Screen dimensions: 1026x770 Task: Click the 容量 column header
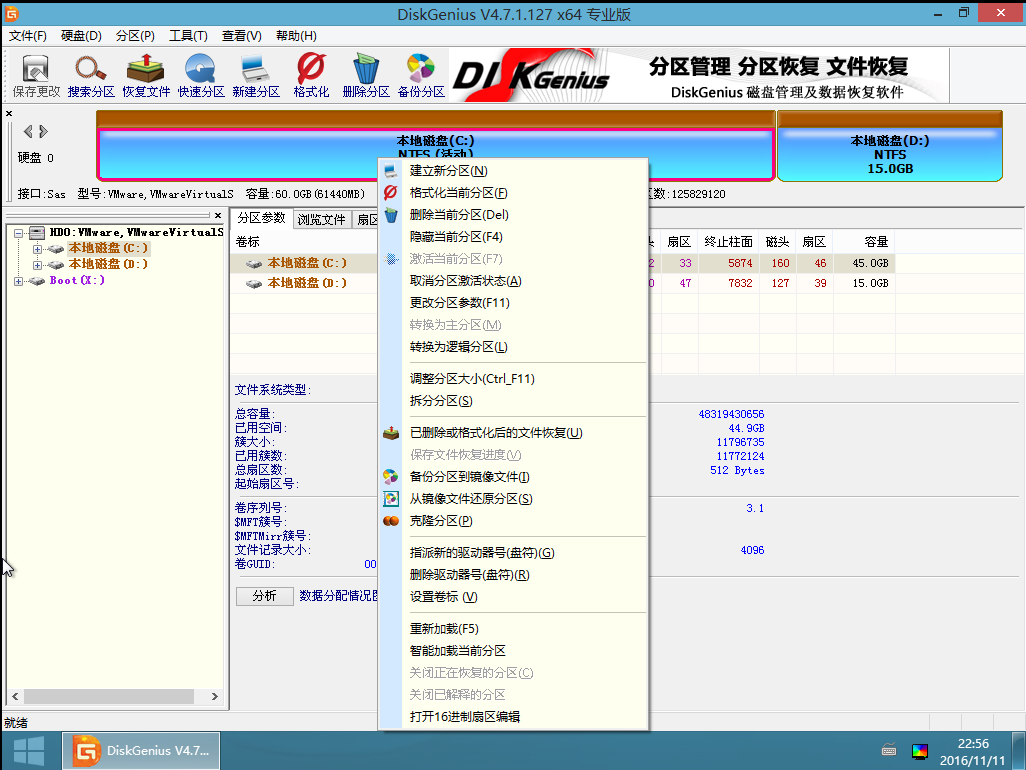tap(864, 242)
